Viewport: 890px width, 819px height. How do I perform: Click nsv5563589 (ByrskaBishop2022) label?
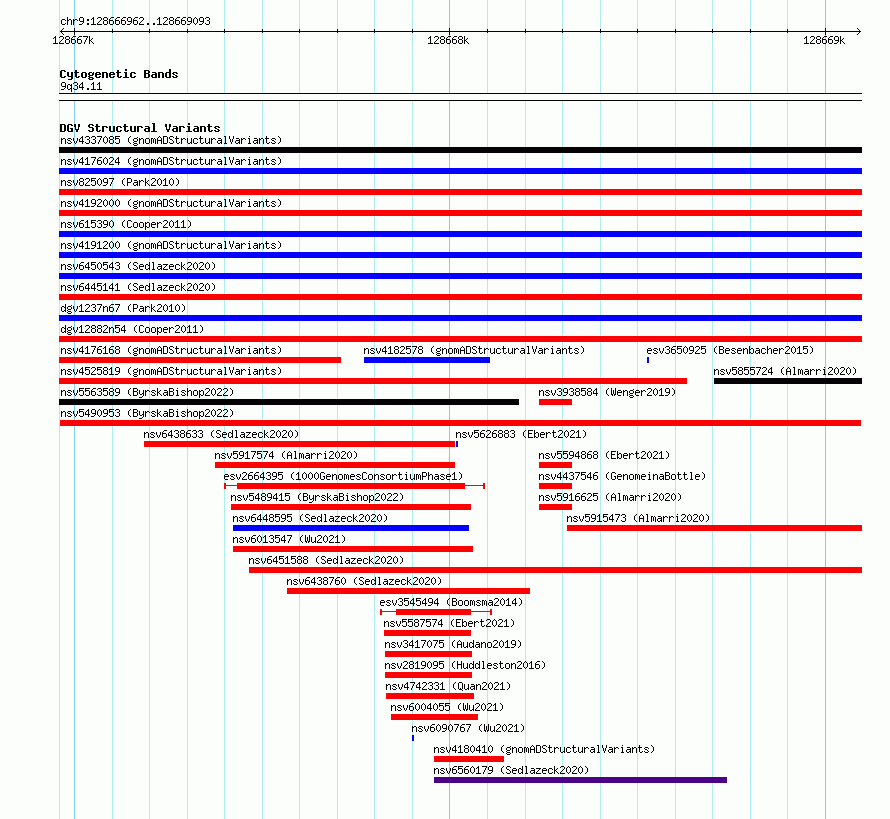(147, 392)
